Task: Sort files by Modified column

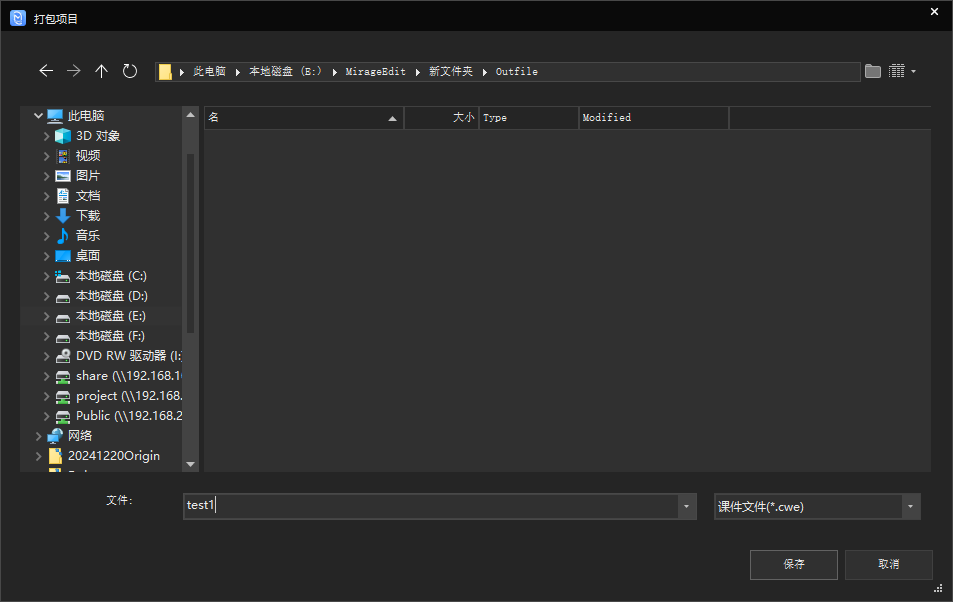Action: 653,118
